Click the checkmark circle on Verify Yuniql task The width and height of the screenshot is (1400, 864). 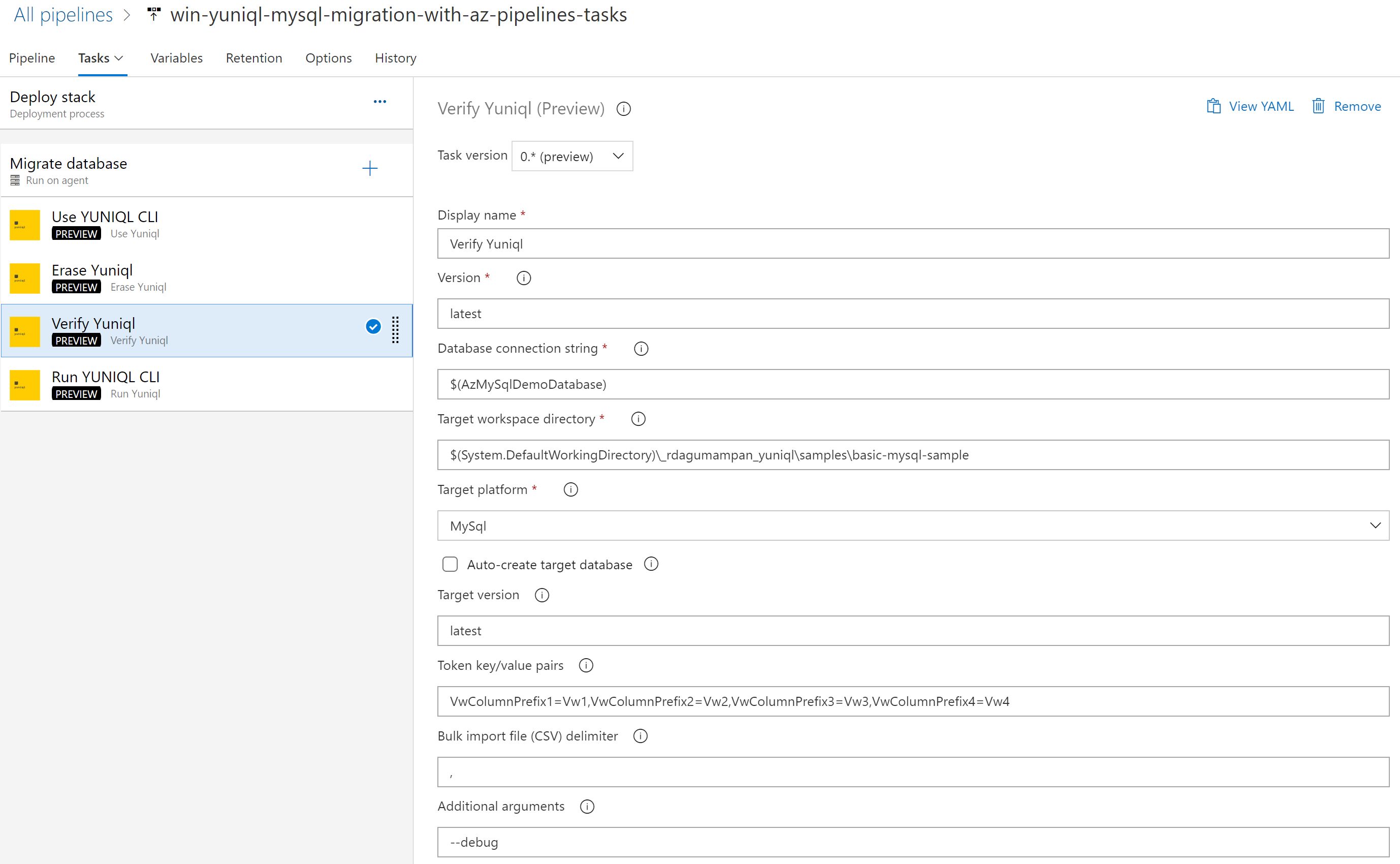click(373, 326)
